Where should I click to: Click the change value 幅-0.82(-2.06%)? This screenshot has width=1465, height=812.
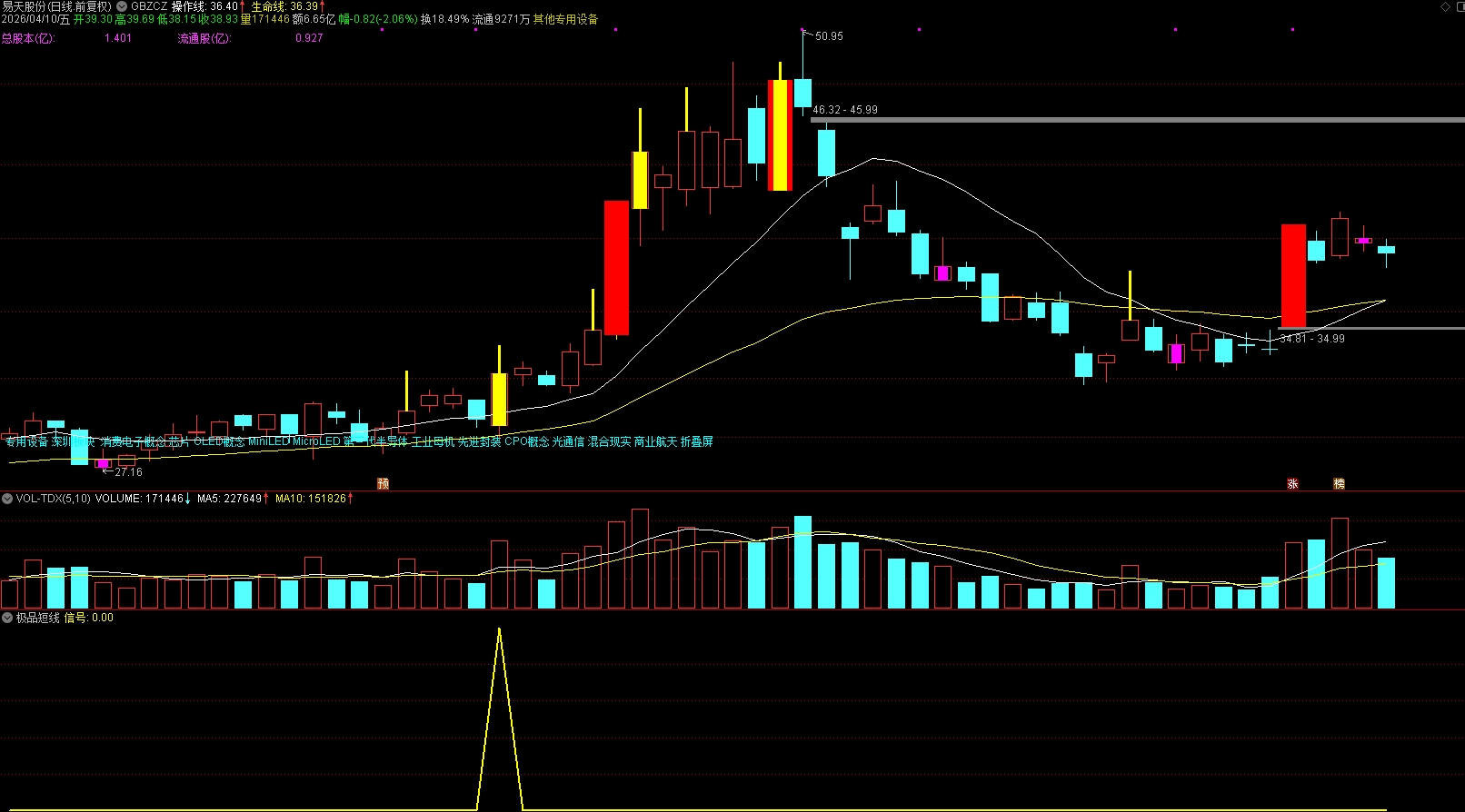click(x=378, y=19)
